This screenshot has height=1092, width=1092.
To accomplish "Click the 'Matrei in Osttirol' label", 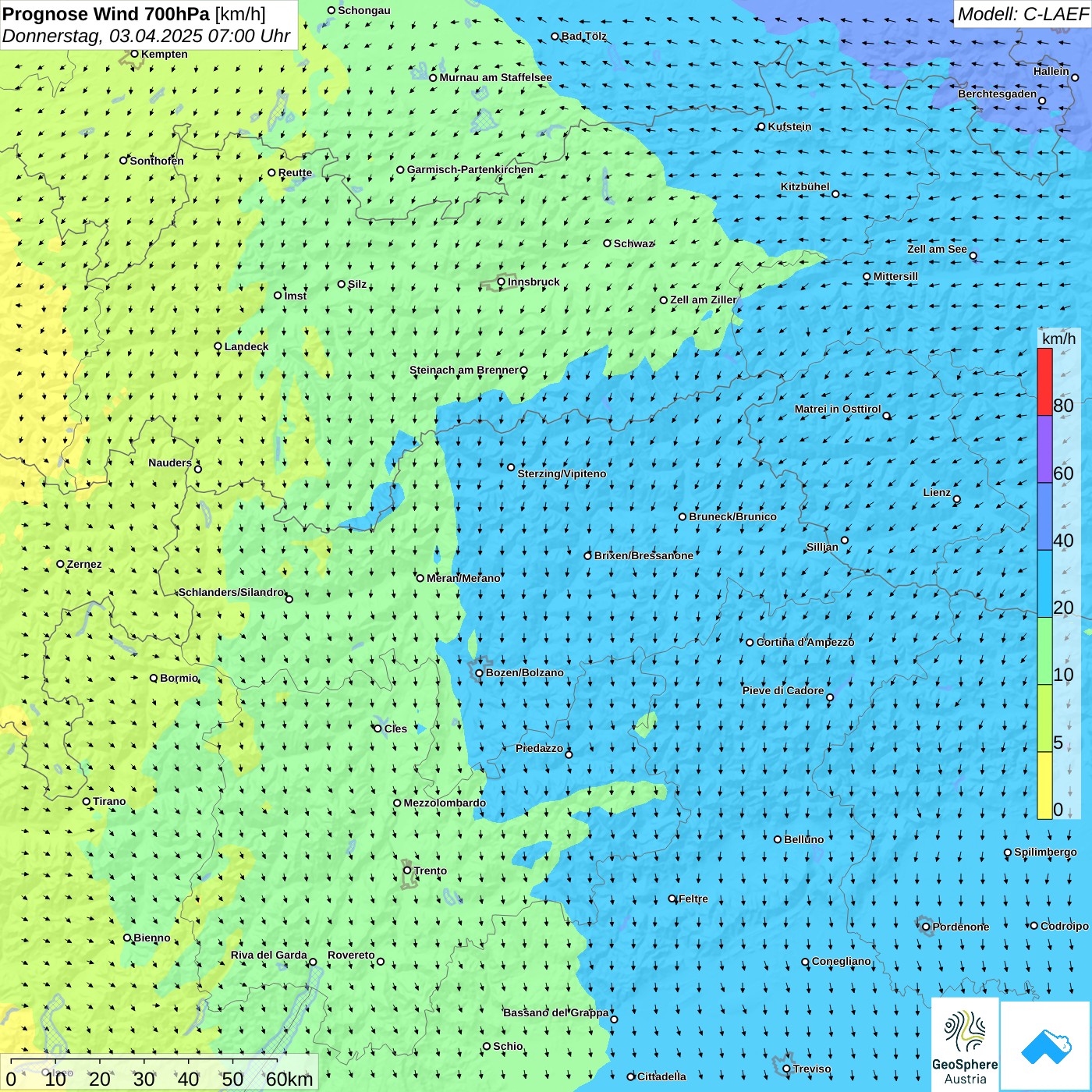I will click(838, 409).
